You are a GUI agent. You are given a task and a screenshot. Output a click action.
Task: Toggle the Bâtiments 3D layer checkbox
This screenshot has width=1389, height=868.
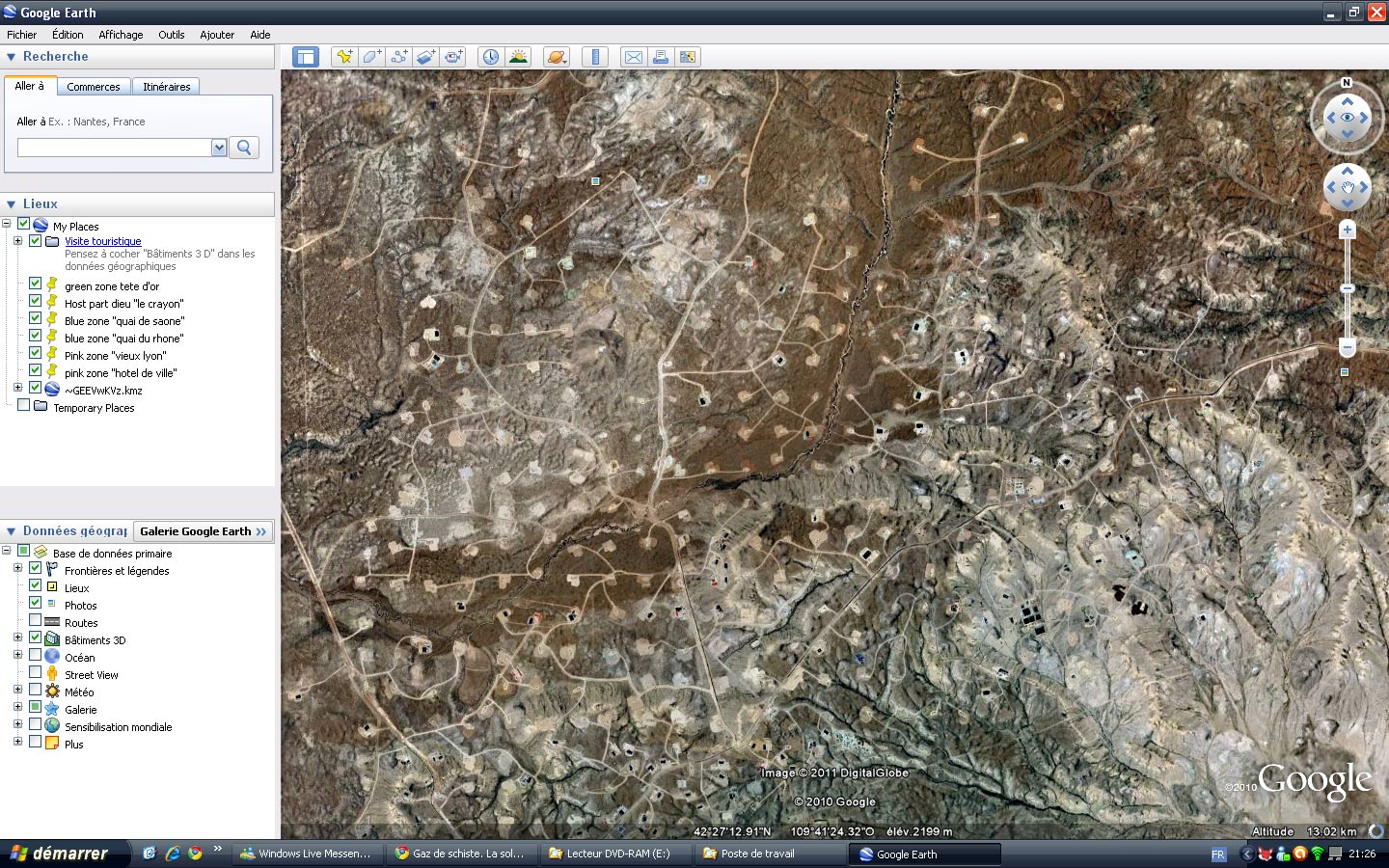(35, 637)
